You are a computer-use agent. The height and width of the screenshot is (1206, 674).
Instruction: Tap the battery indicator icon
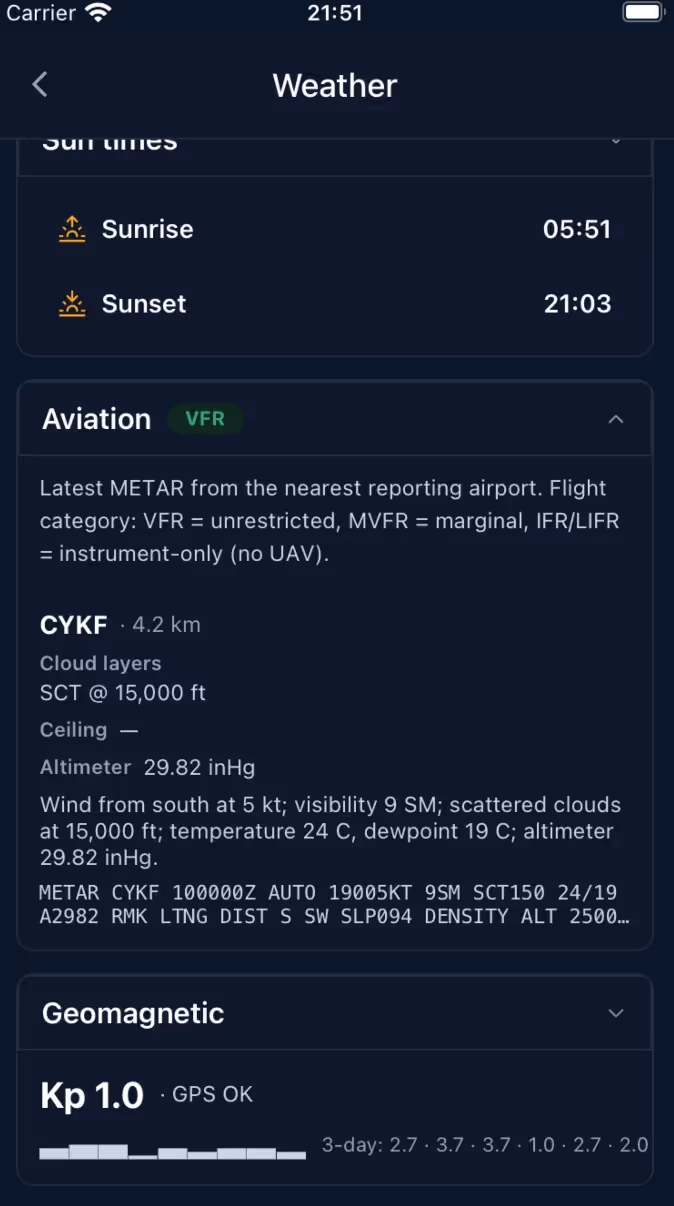tap(643, 13)
